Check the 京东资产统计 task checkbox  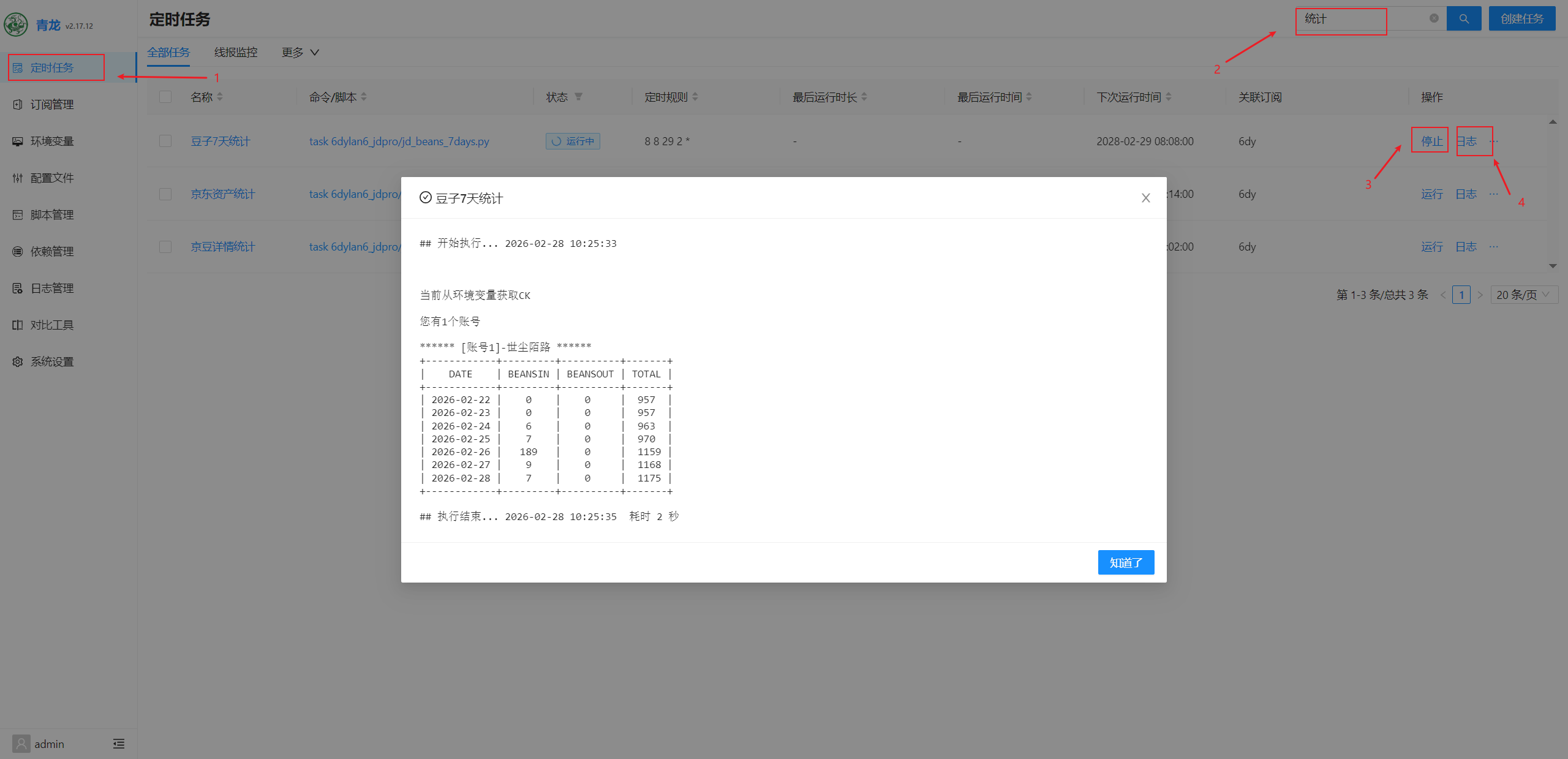tap(165, 194)
